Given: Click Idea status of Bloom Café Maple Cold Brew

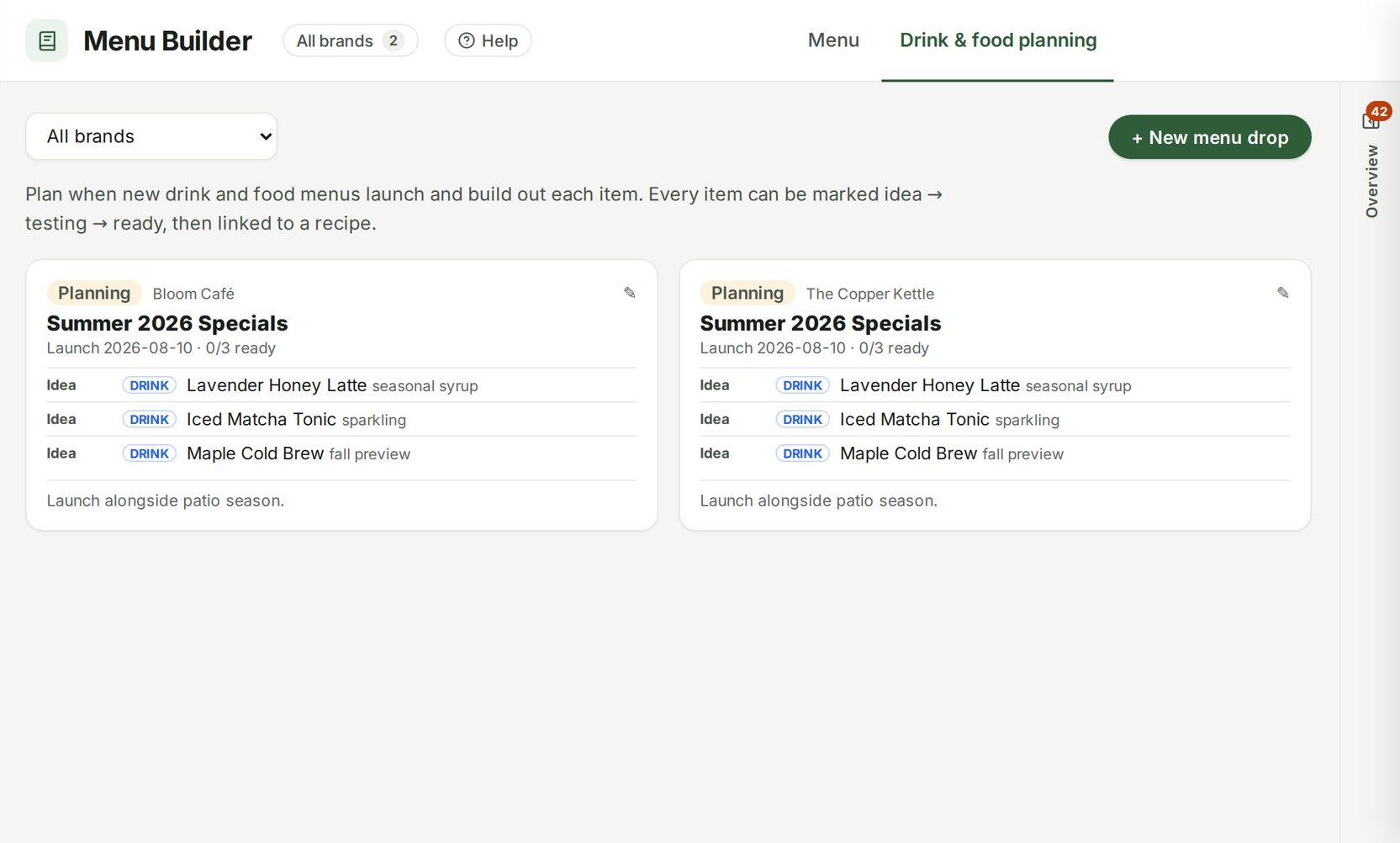Looking at the screenshot, I should click(x=61, y=453).
